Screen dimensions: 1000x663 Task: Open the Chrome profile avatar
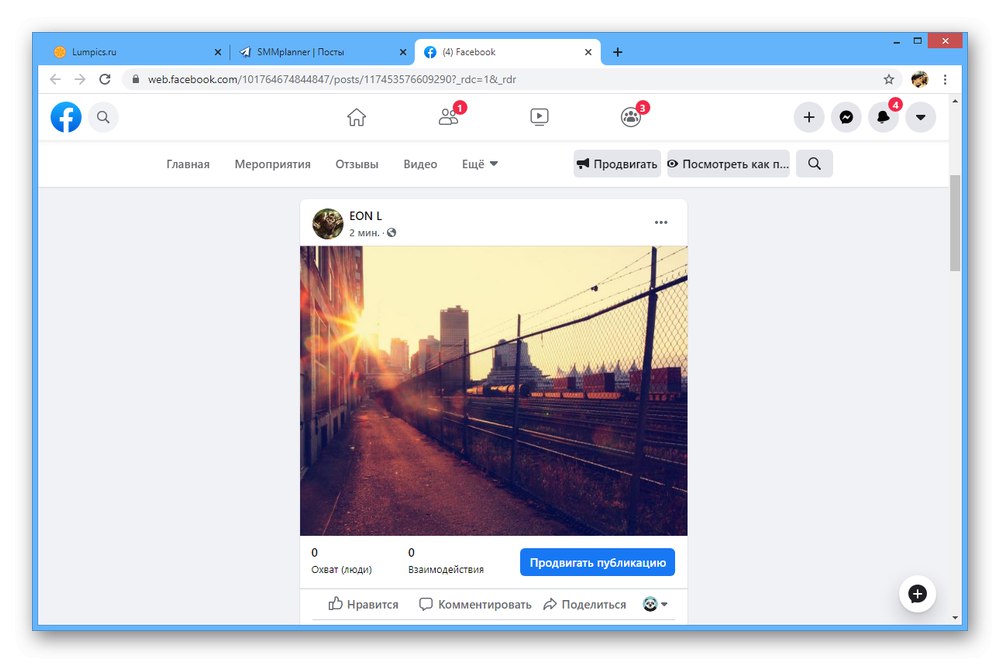pyautogui.click(x=920, y=79)
